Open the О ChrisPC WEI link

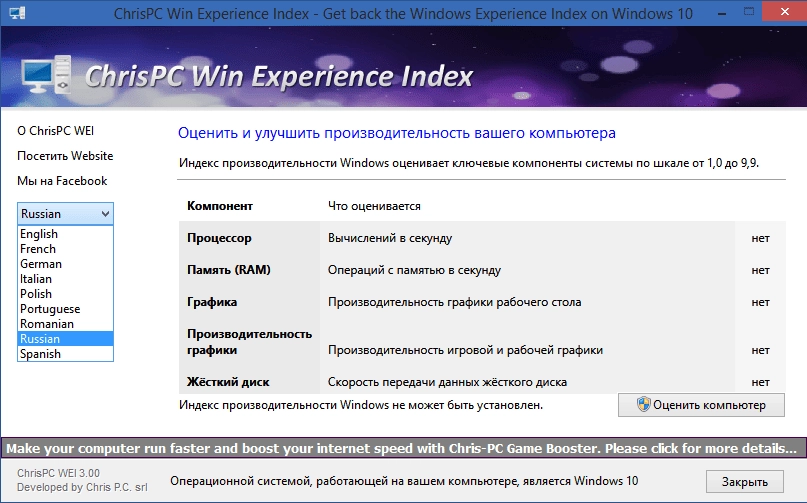click(56, 131)
